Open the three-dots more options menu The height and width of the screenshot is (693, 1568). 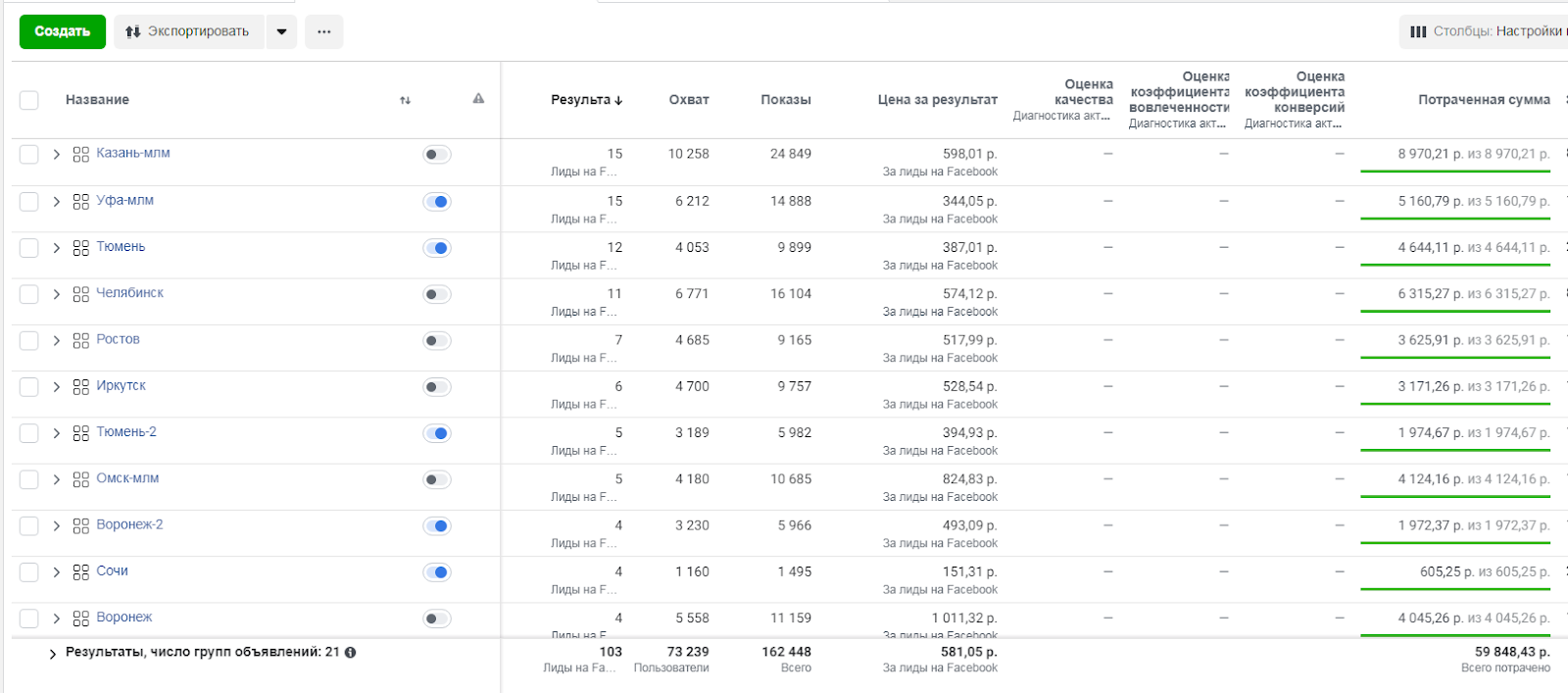pos(323,31)
